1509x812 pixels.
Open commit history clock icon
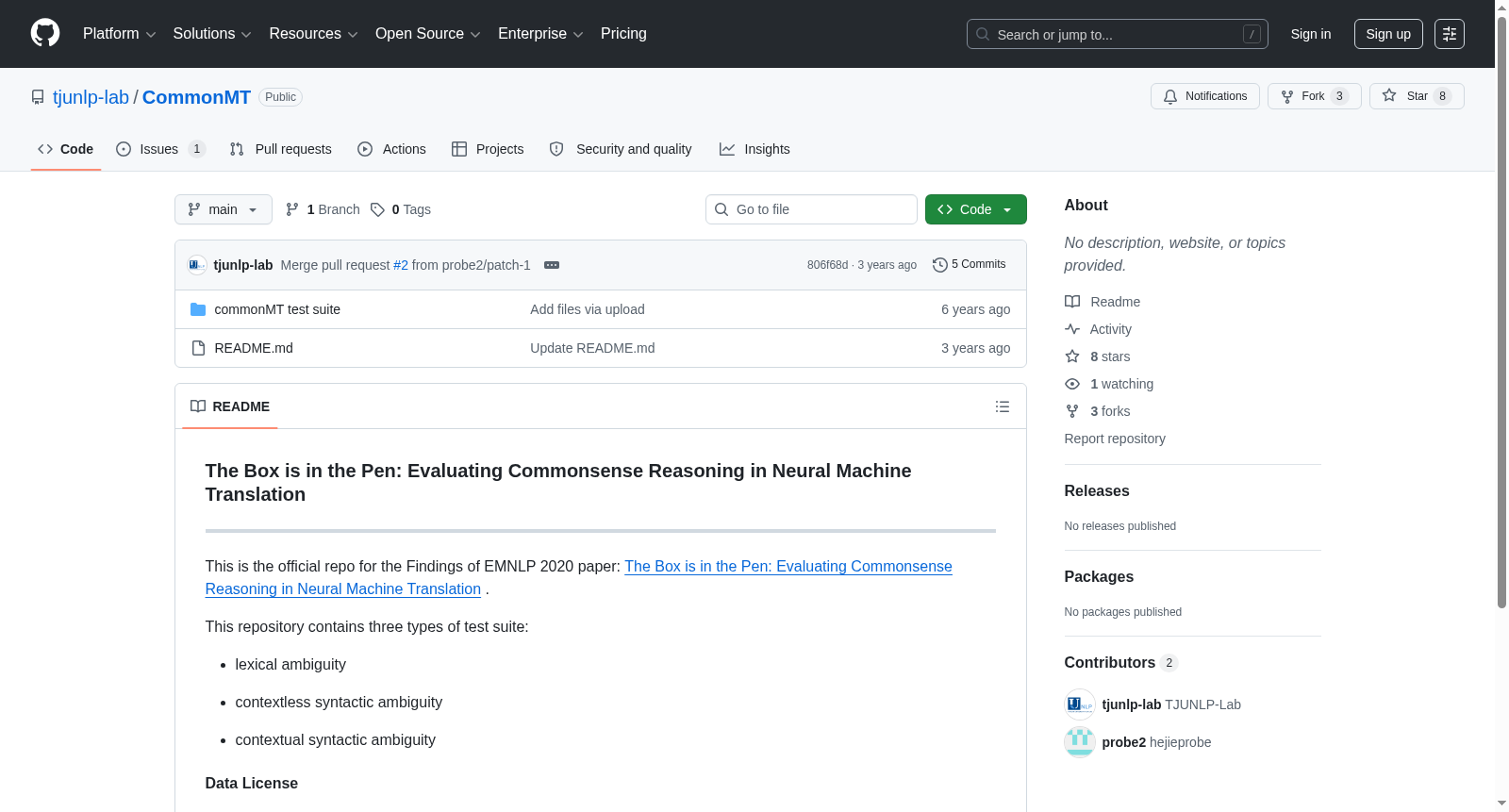tap(939, 265)
